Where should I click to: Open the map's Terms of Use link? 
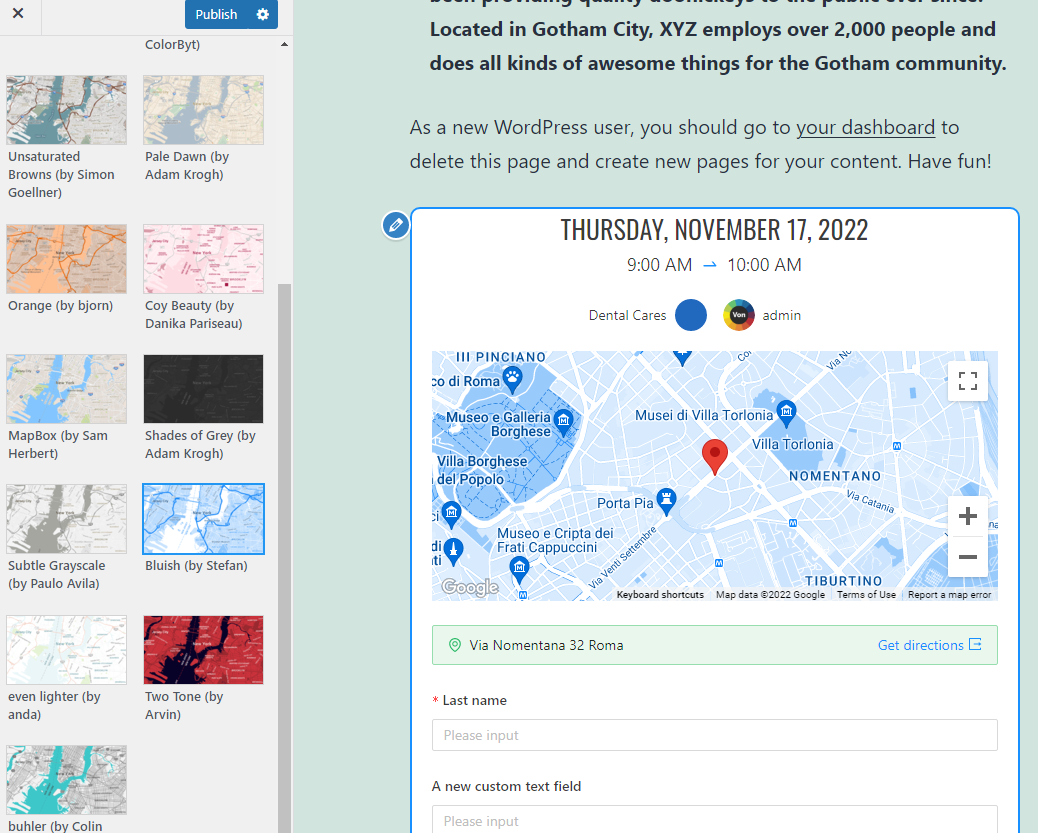pos(866,593)
